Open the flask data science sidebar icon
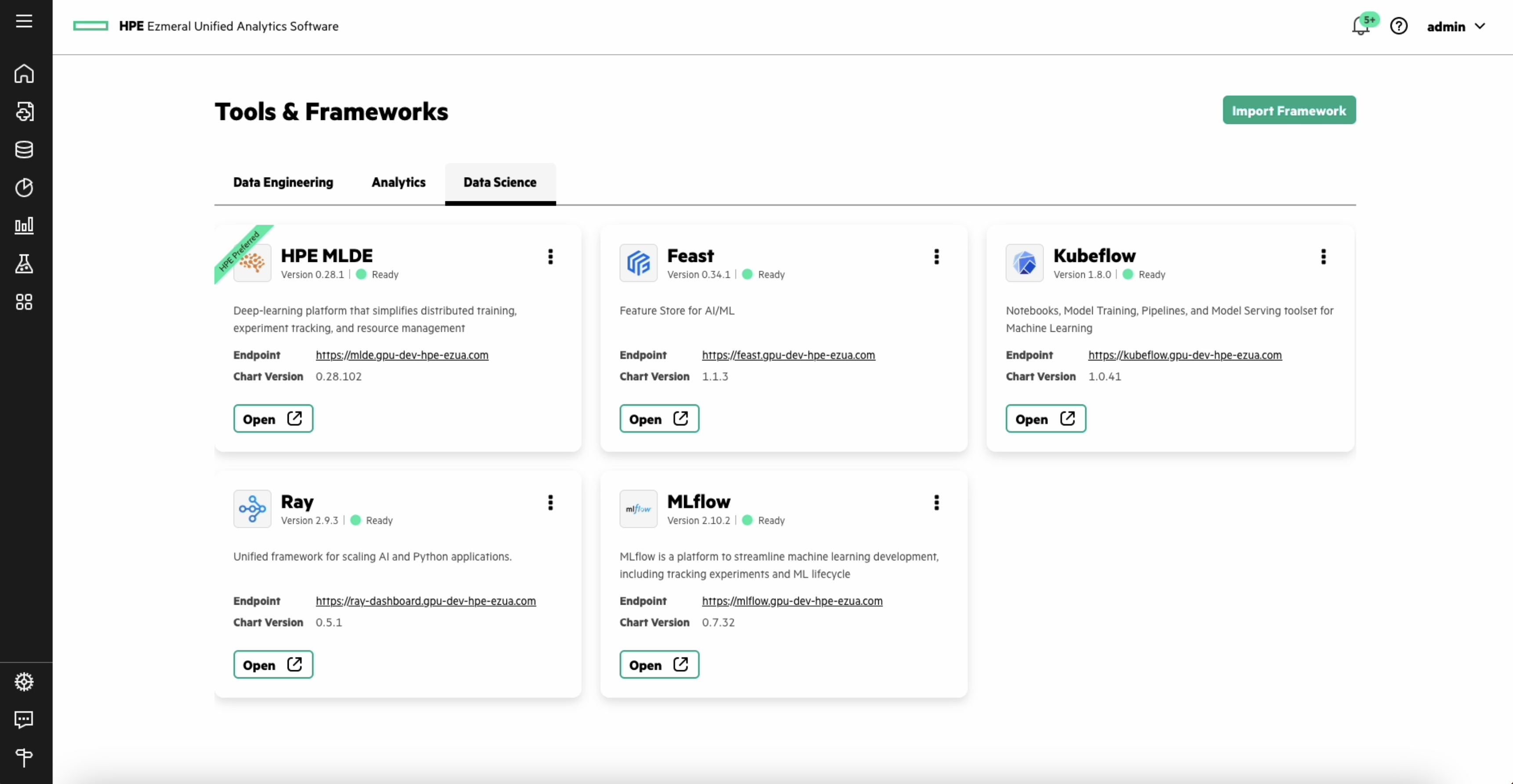Screen dimensions: 1513x784 [x=24, y=264]
